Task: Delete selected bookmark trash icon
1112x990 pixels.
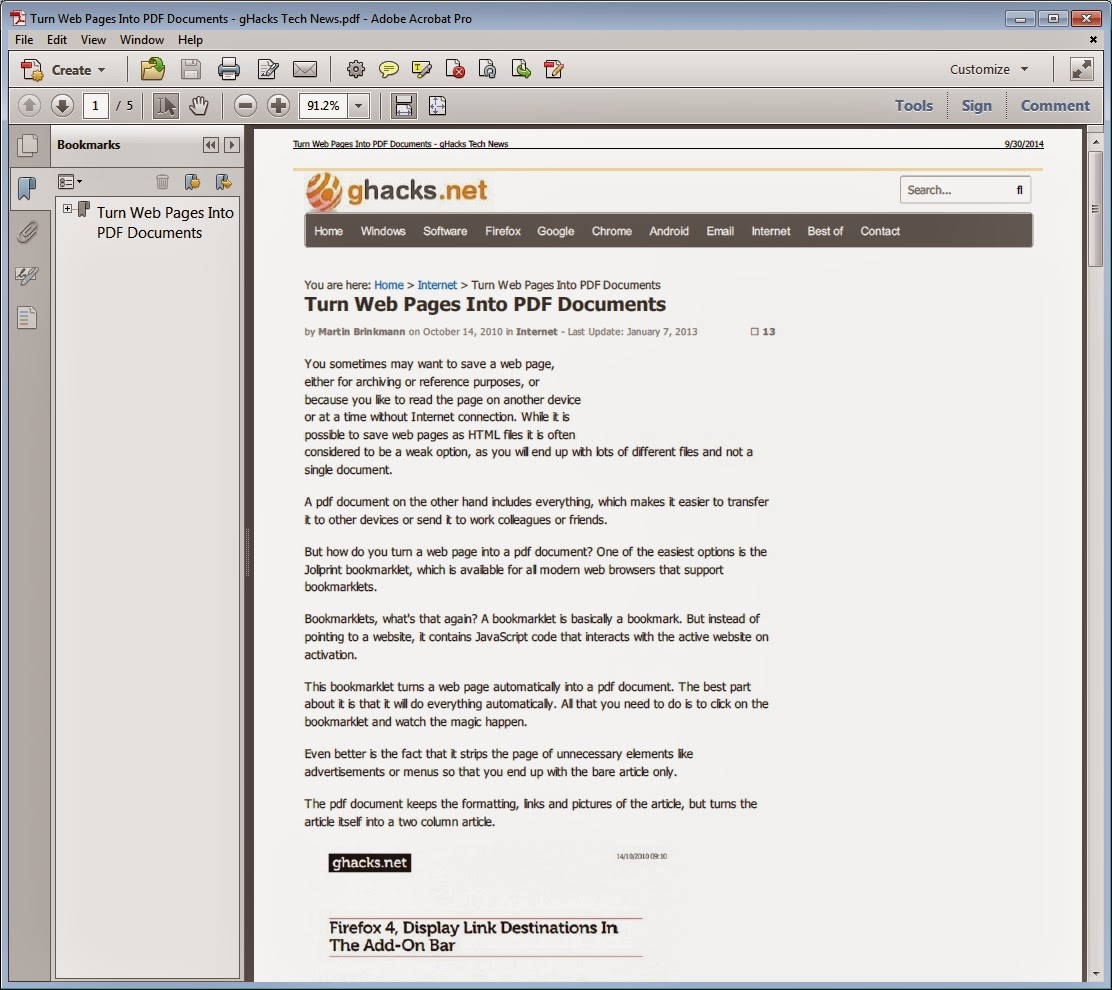Action: coord(162,182)
